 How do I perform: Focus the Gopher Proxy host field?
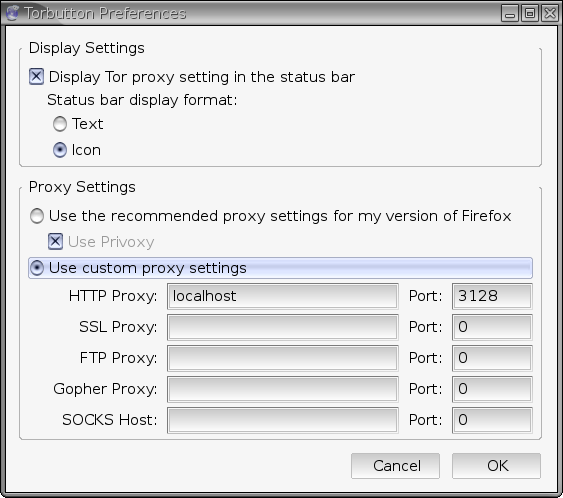tap(283, 389)
